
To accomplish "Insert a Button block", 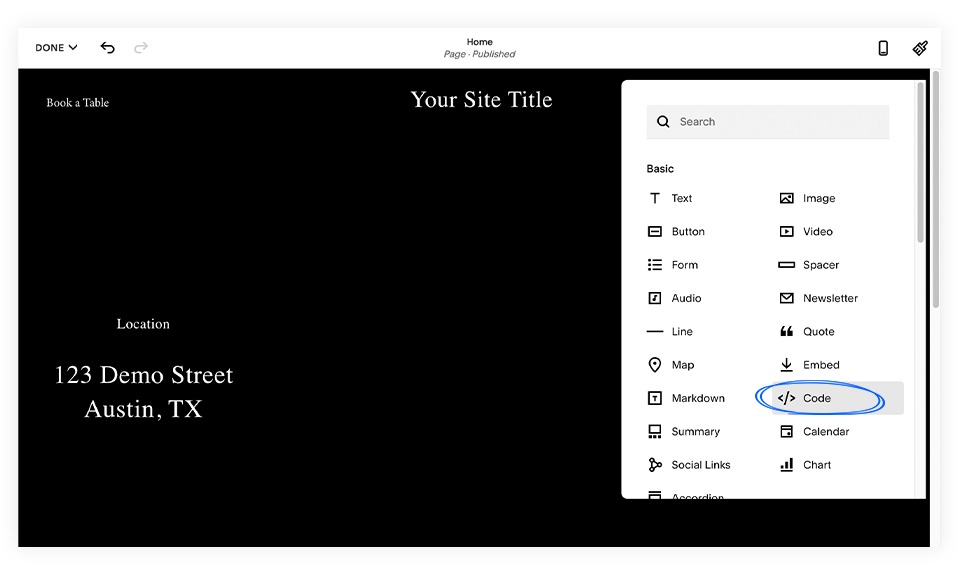I will coord(686,231).
